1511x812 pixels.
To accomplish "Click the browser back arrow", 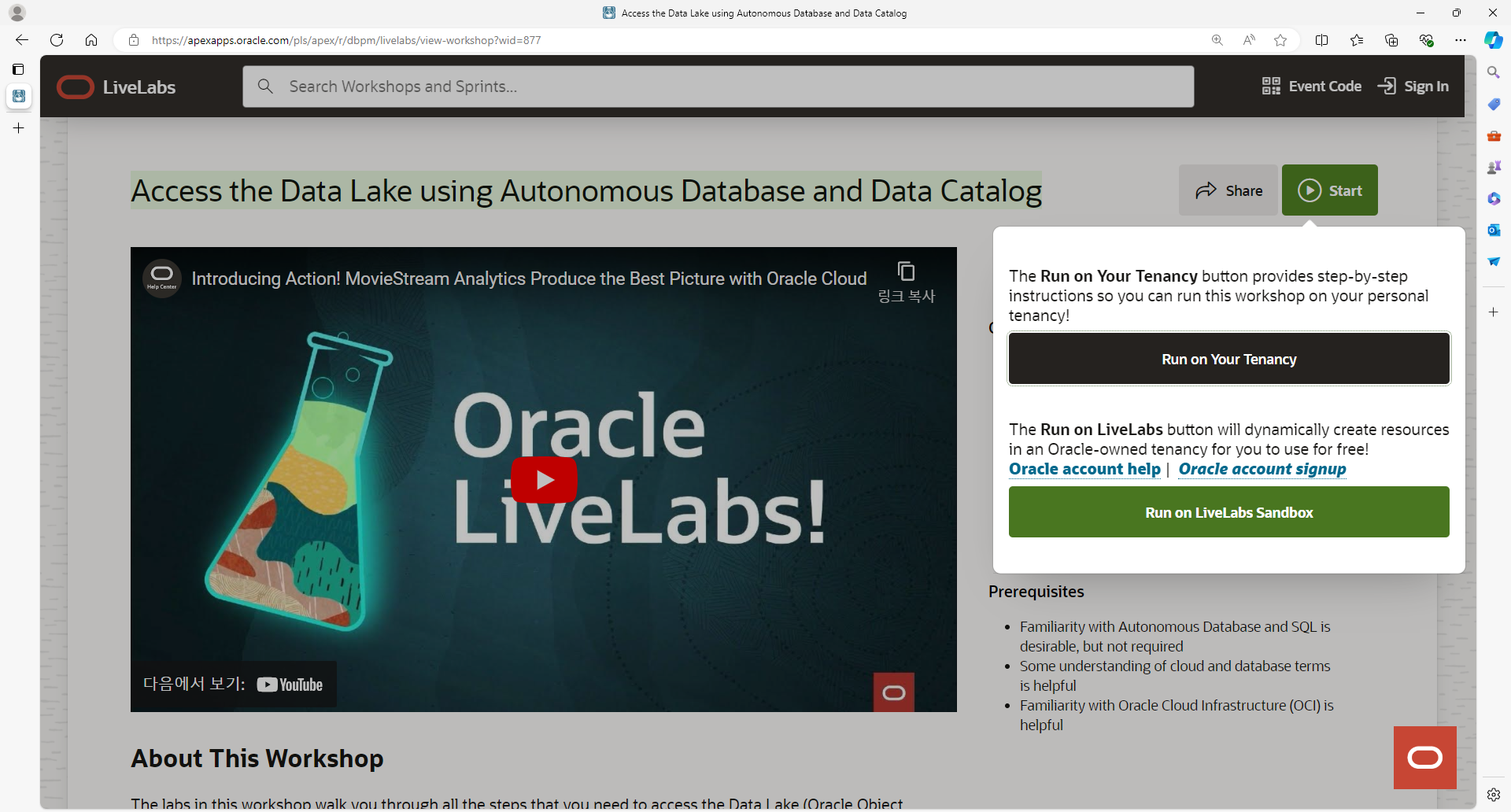I will (22, 40).
